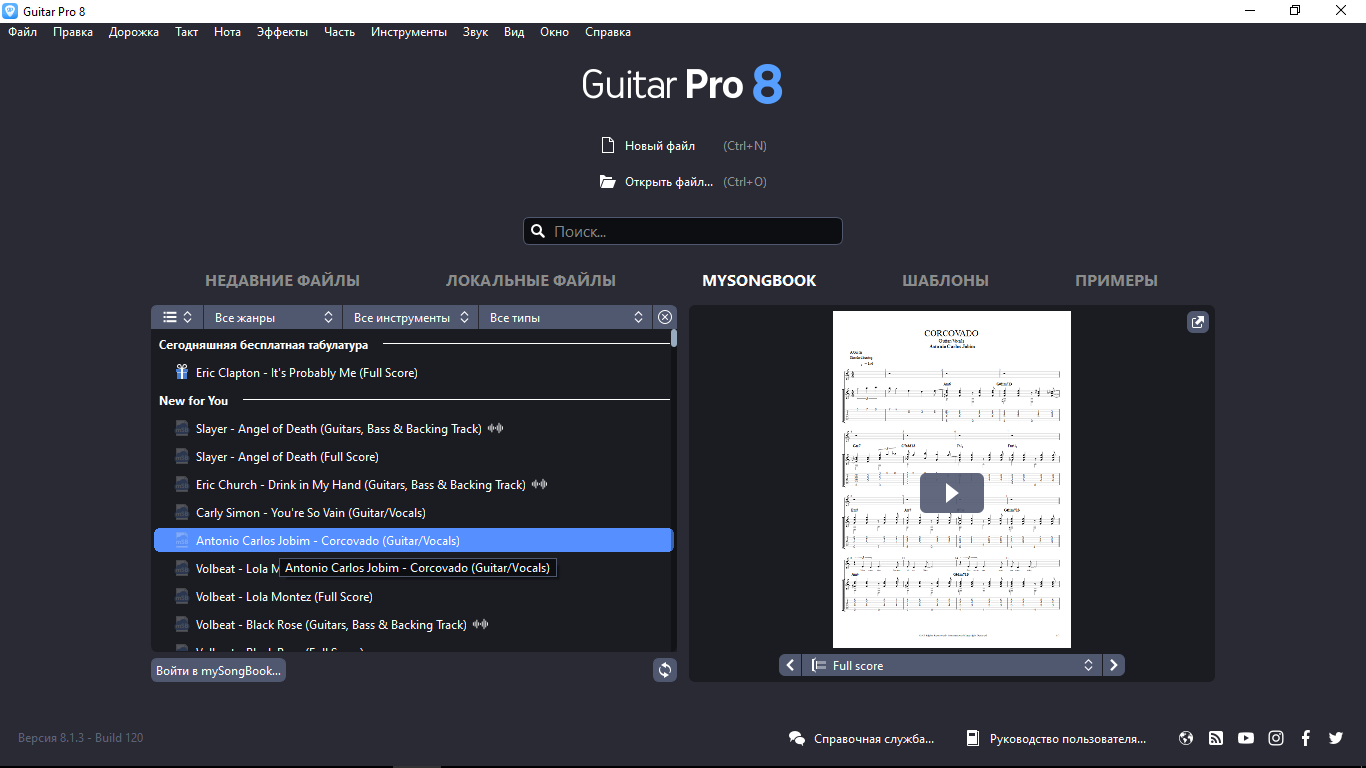Open the Нота menu

tap(227, 32)
